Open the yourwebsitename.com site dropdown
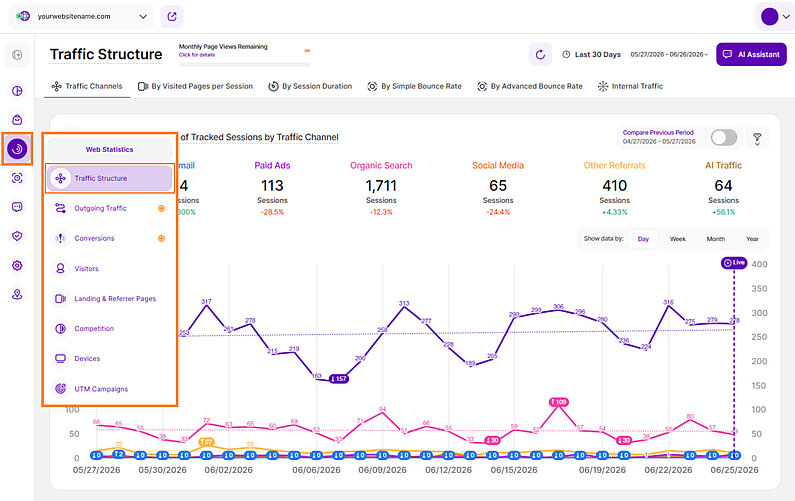This screenshot has width=795, height=501. tap(82, 16)
